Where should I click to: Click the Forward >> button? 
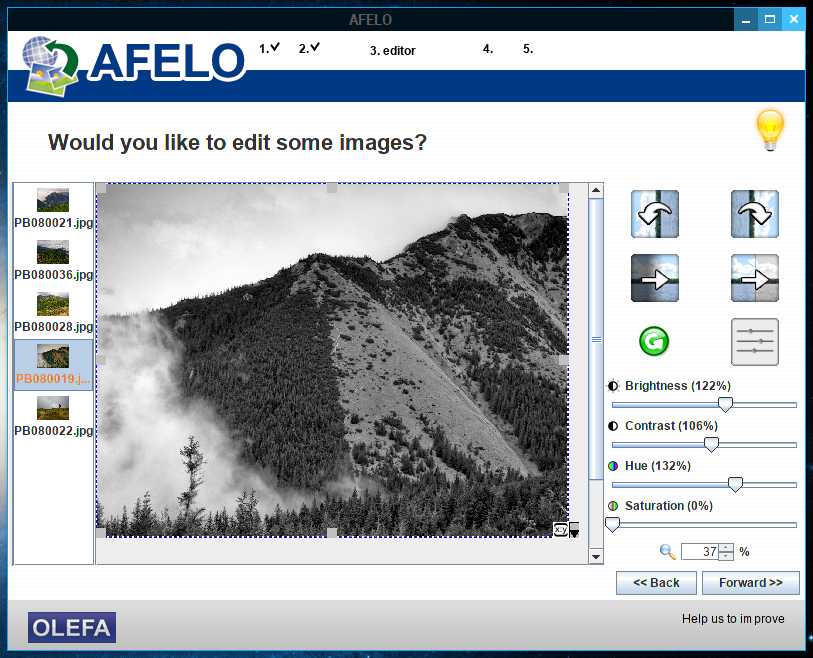coord(750,583)
